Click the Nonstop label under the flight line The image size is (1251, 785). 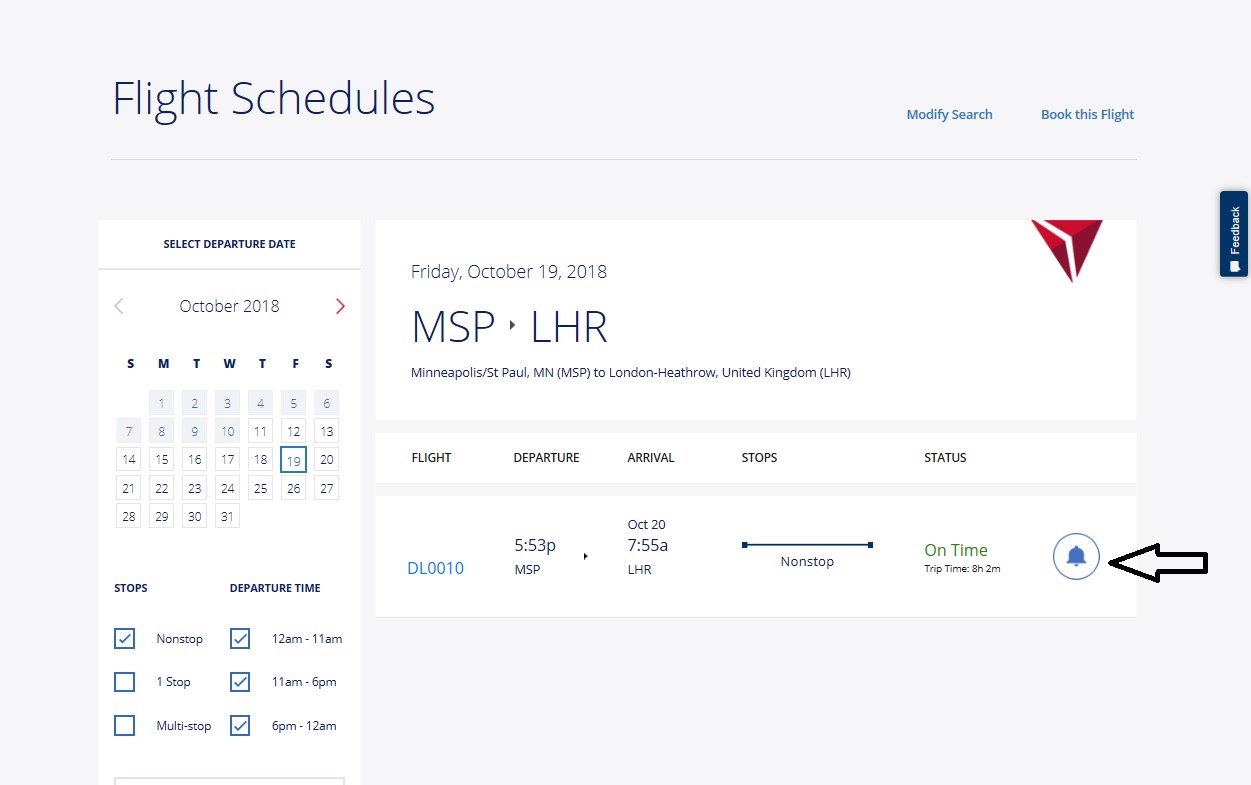[807, 561]
